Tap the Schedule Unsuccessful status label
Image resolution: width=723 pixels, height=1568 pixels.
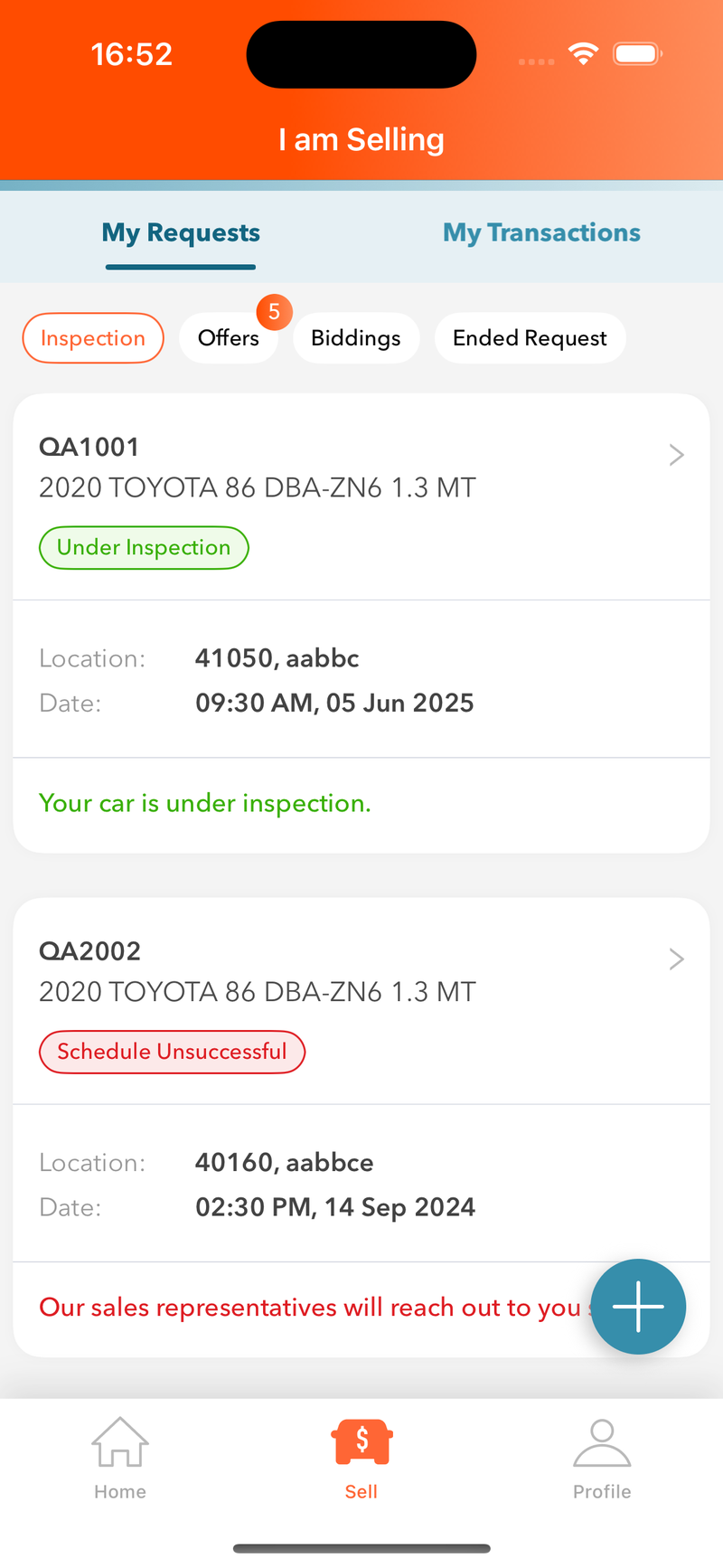point(172,1052)
